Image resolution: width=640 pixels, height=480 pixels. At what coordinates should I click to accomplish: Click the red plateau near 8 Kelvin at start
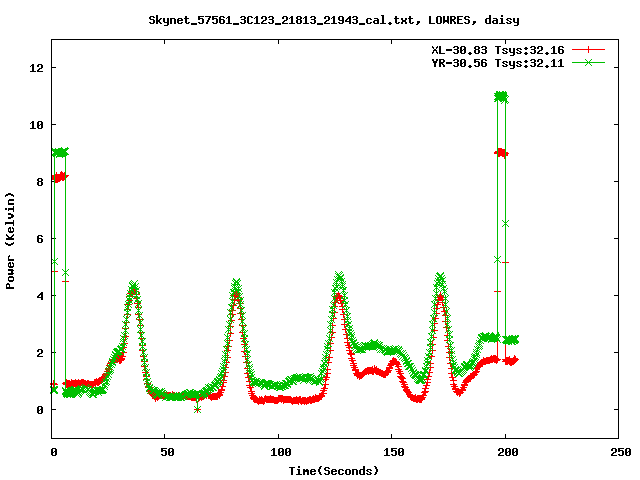(60, 177)
